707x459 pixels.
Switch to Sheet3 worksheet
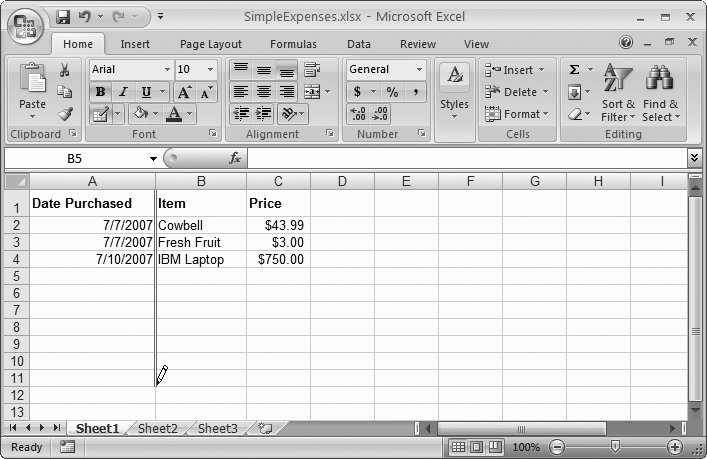[218, 428]
